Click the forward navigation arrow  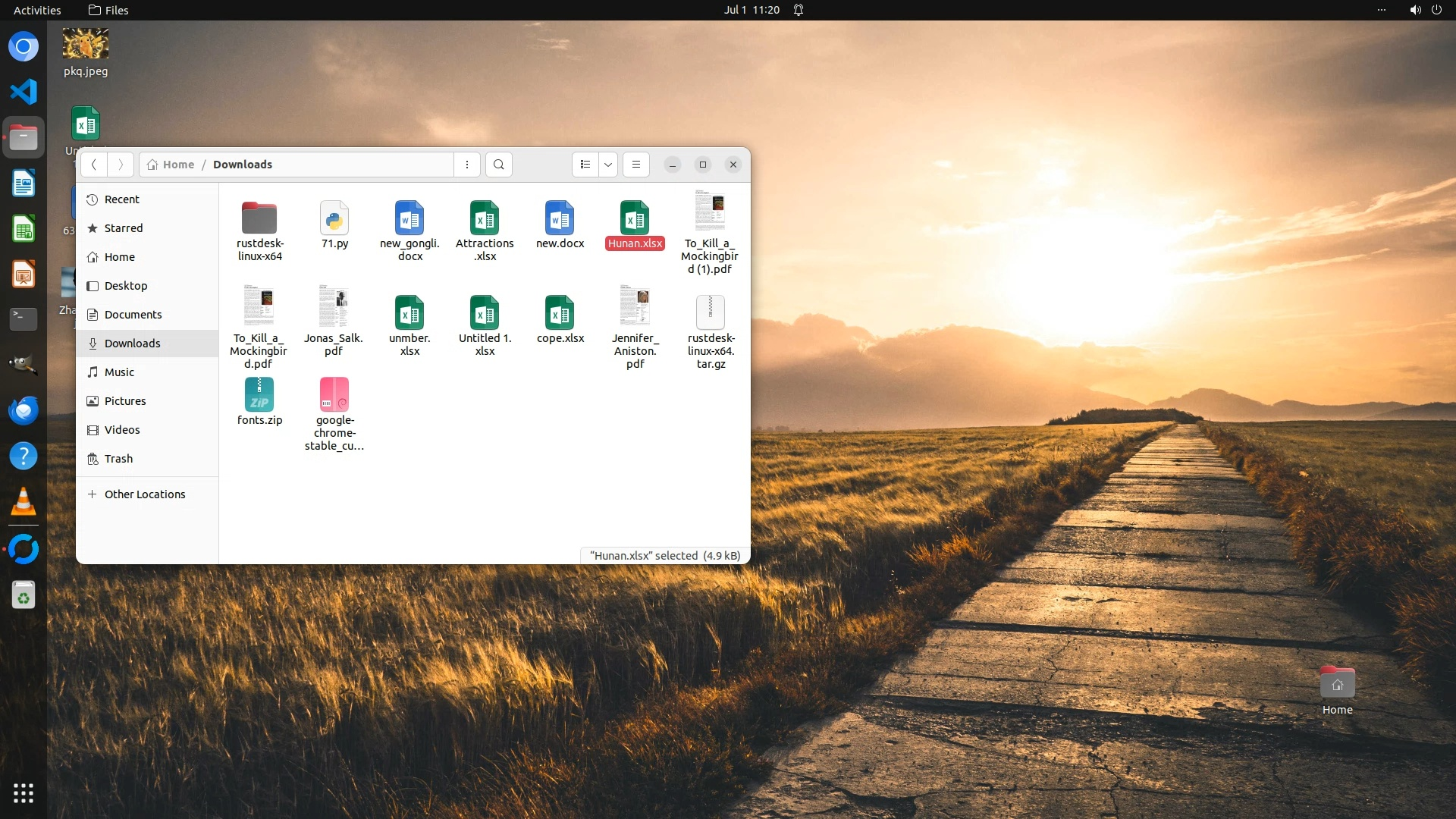121,165
